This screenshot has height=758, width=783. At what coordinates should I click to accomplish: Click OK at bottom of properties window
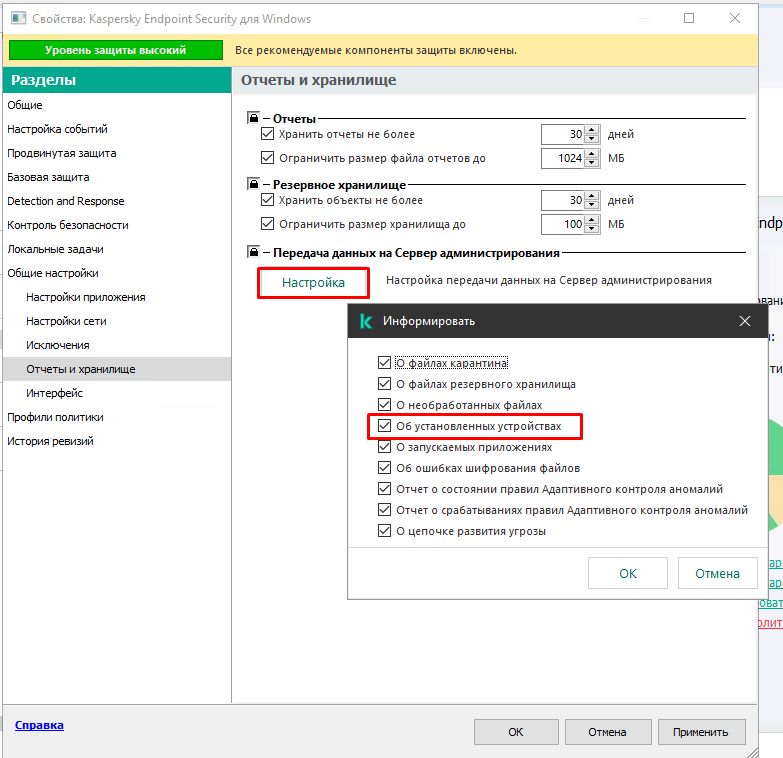click(x=516, y=732)
